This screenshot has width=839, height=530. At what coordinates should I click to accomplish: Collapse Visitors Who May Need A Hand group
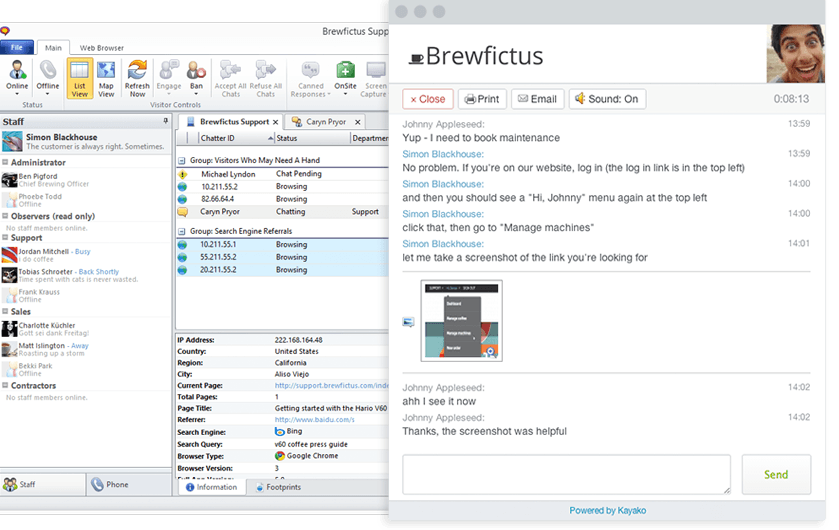click(x=181, y=160)
